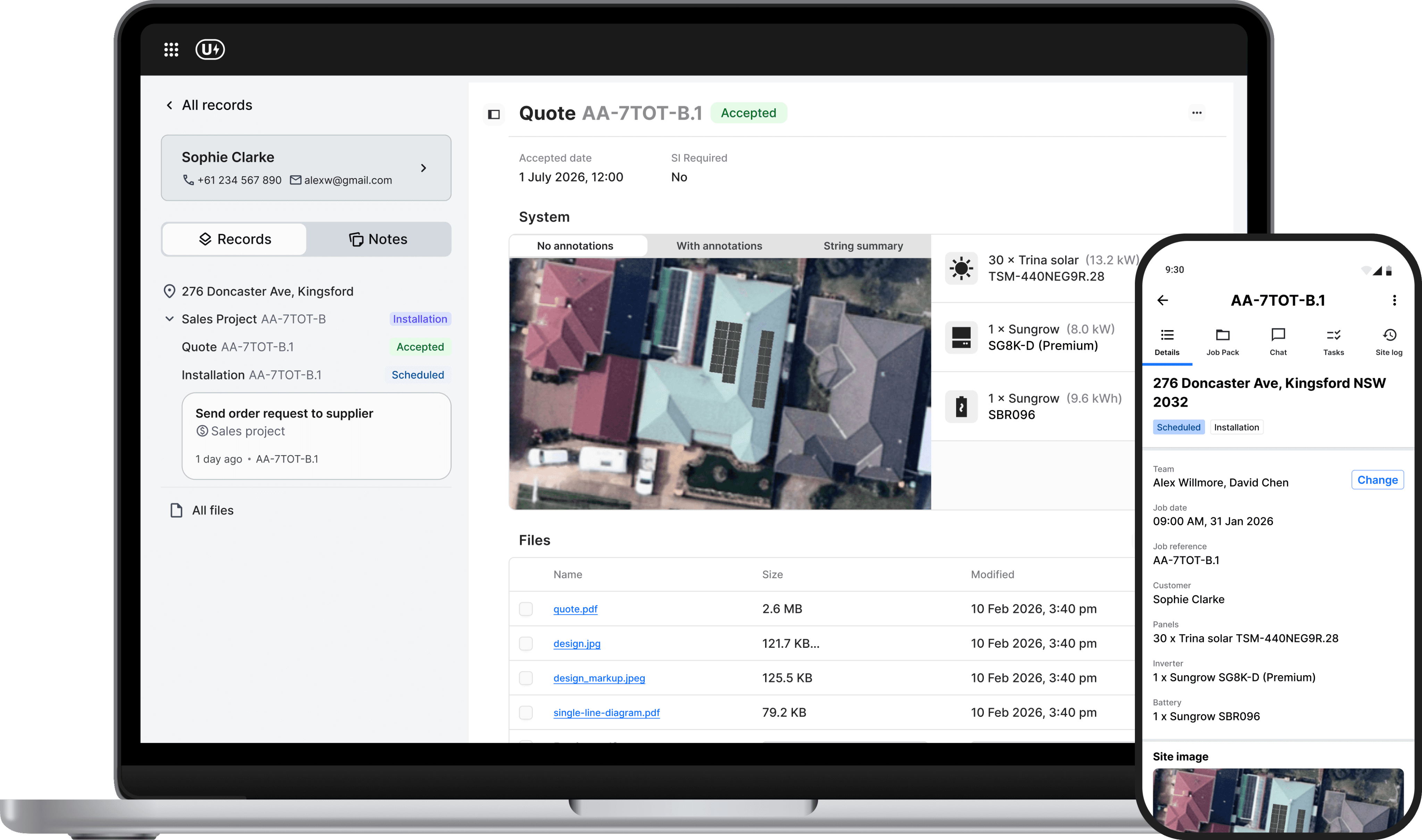Open the design_markup.jpeg link

tap(599, 678)
